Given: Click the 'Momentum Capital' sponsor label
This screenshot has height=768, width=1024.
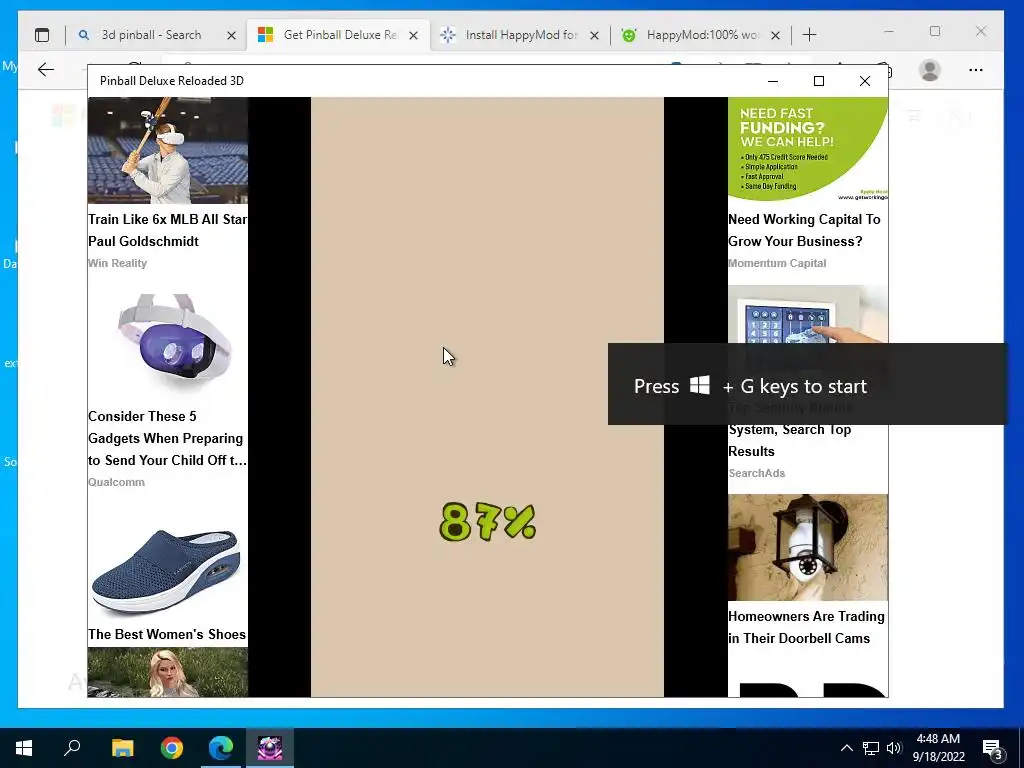Looking at the screenshot, I should click(x=777, y=263).
